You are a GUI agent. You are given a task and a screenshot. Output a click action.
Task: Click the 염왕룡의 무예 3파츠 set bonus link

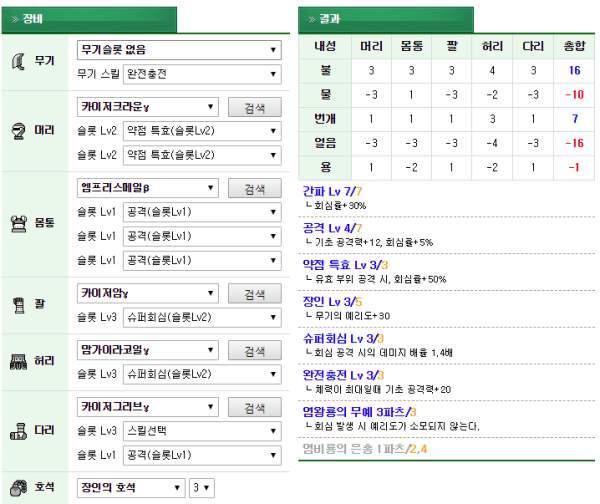tap(359, 412)
